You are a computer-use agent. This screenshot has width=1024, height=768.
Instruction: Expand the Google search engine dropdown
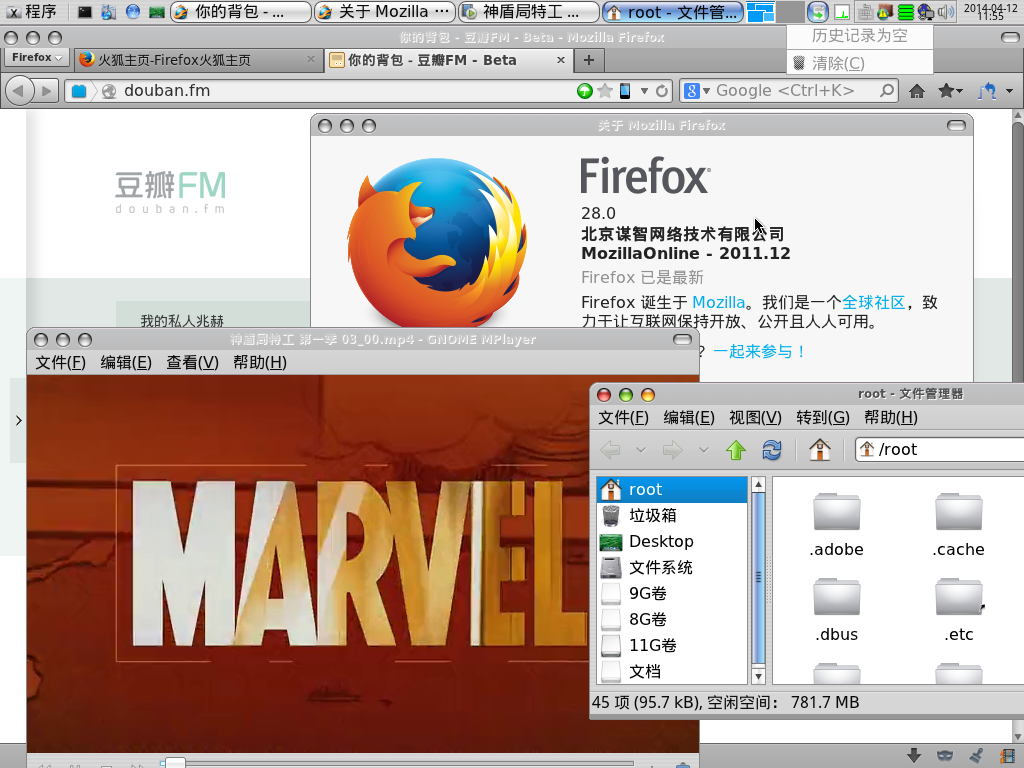coord(692,91)
